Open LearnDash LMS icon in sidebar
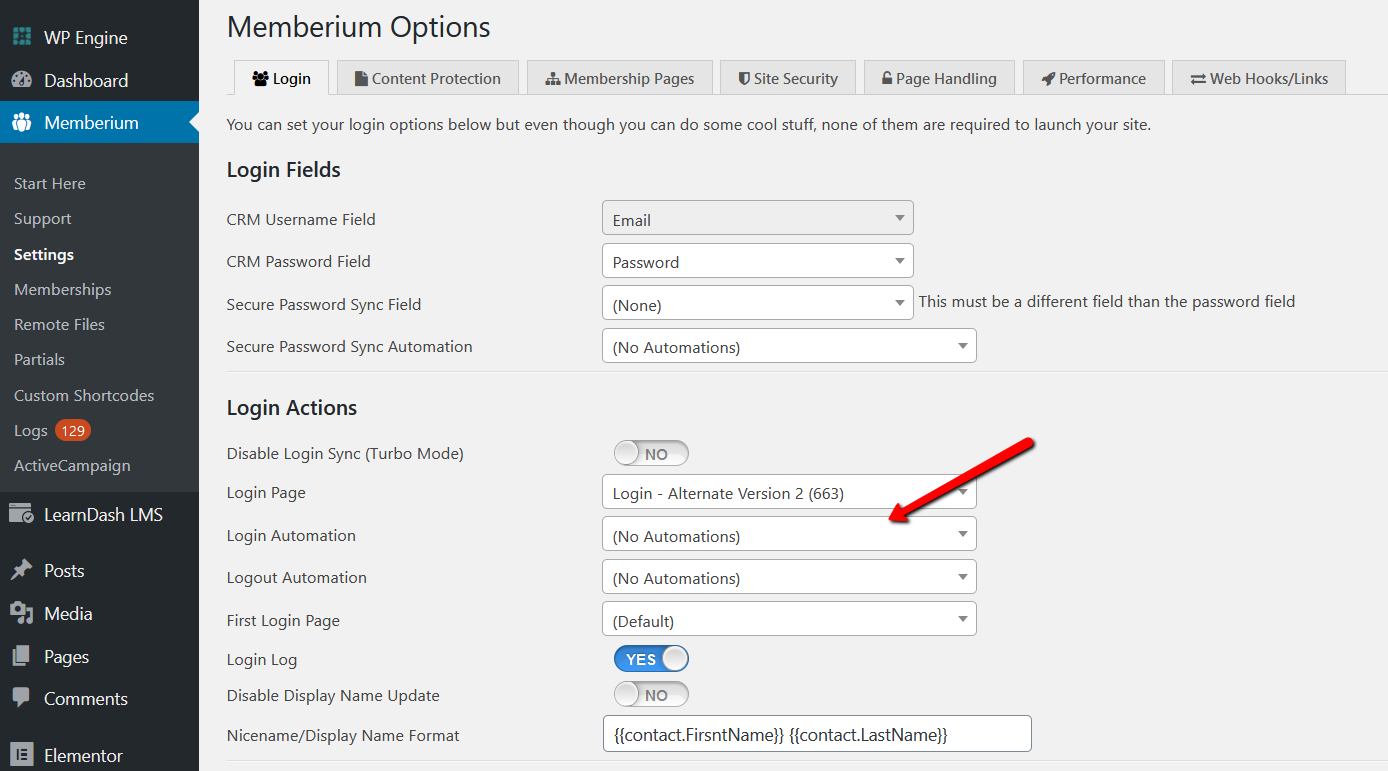Screen dimensions: 1388x771 (x=21, y=514)
